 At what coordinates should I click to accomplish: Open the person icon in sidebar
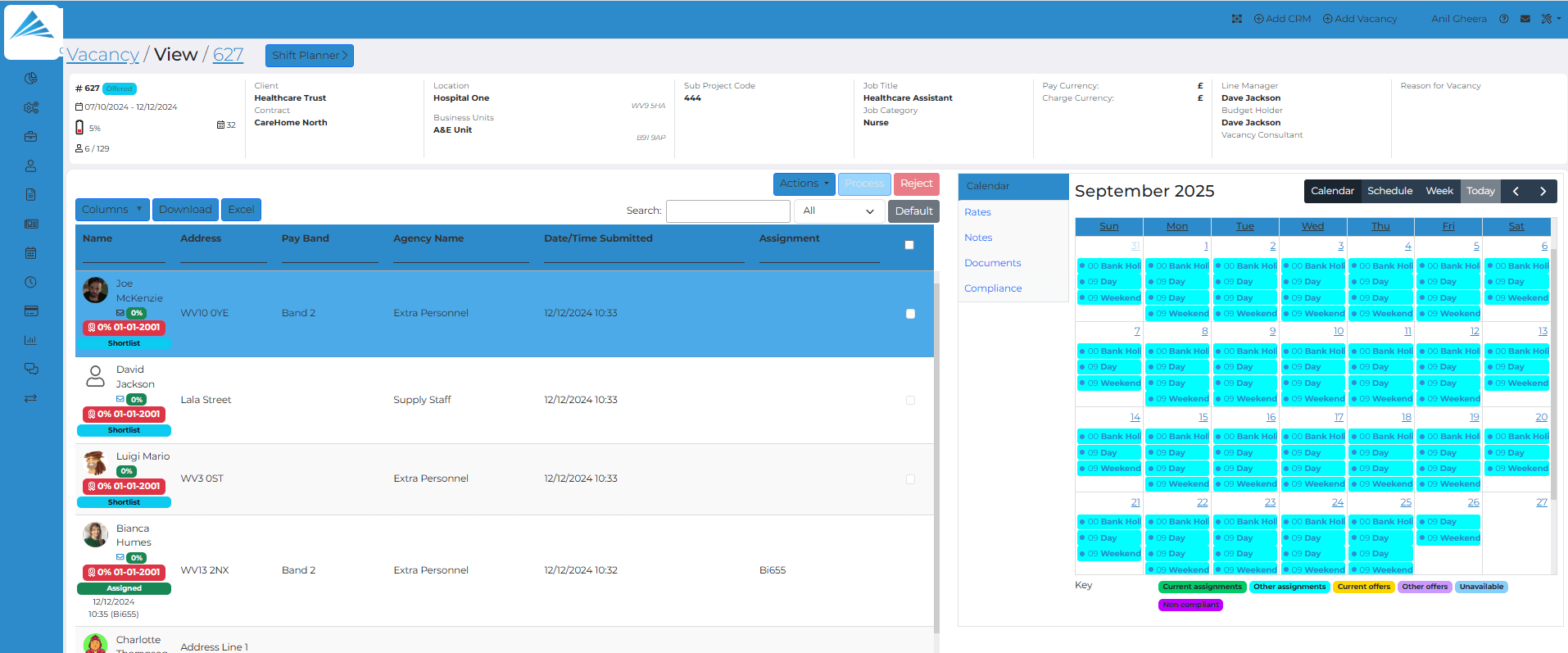pos(31,166)
